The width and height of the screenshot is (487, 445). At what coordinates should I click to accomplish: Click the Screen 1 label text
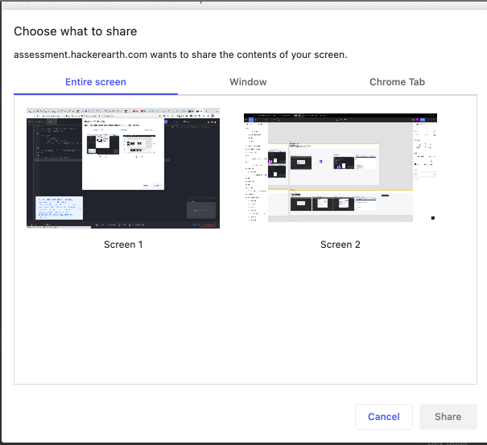click(123, 245)
